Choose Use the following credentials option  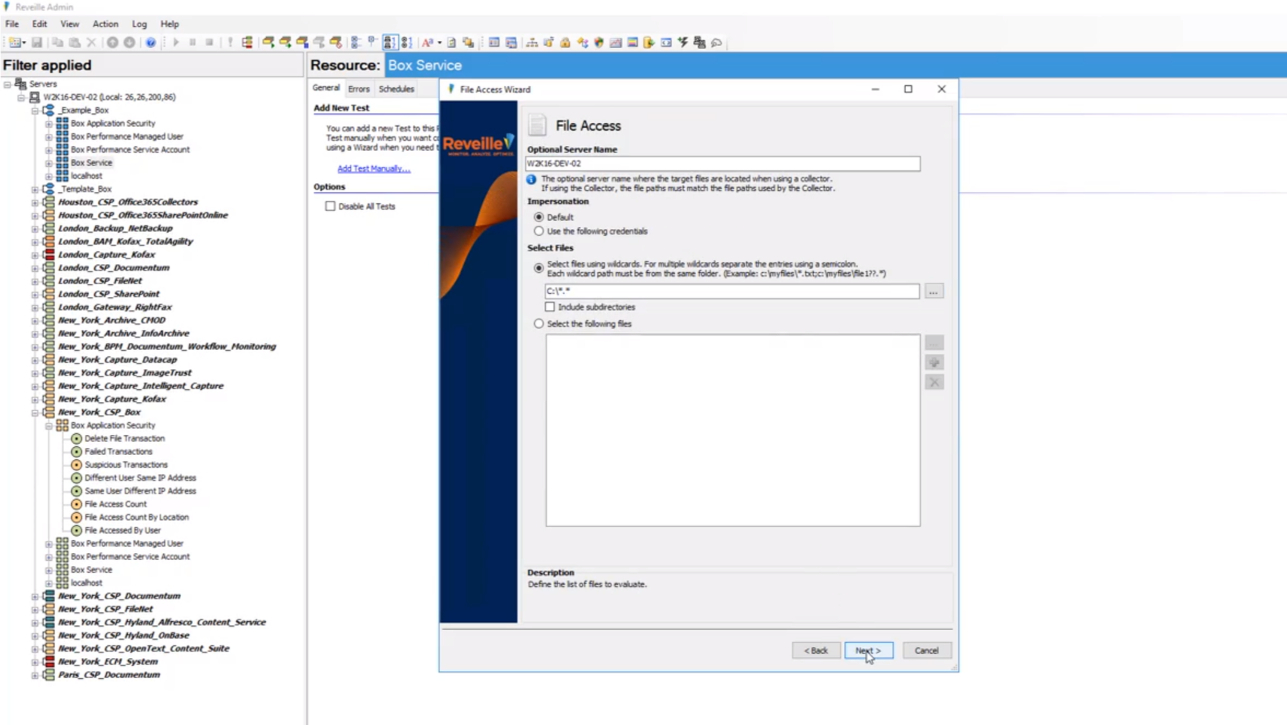tap(539, 231)
